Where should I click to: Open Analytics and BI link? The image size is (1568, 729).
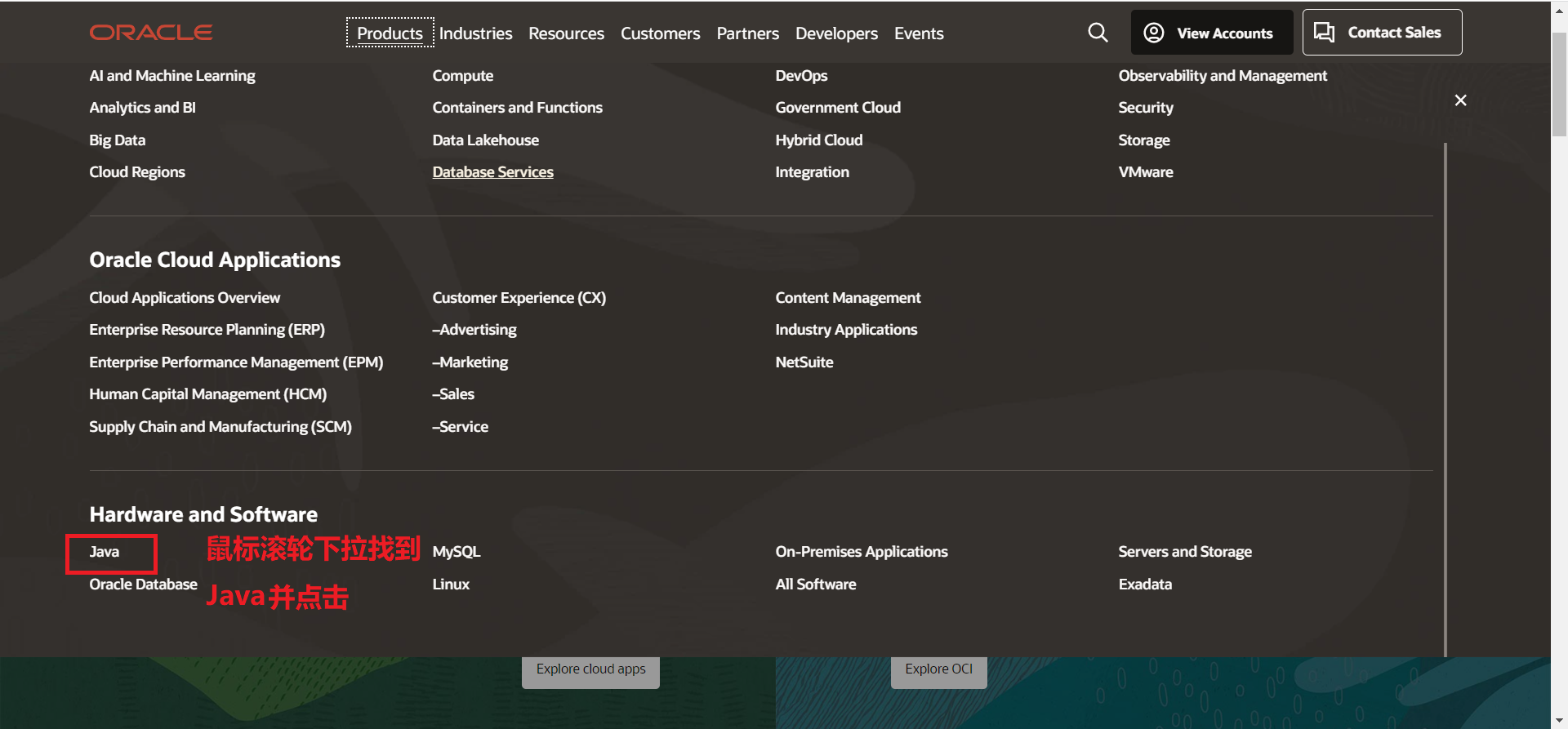(x=142, y=108)
